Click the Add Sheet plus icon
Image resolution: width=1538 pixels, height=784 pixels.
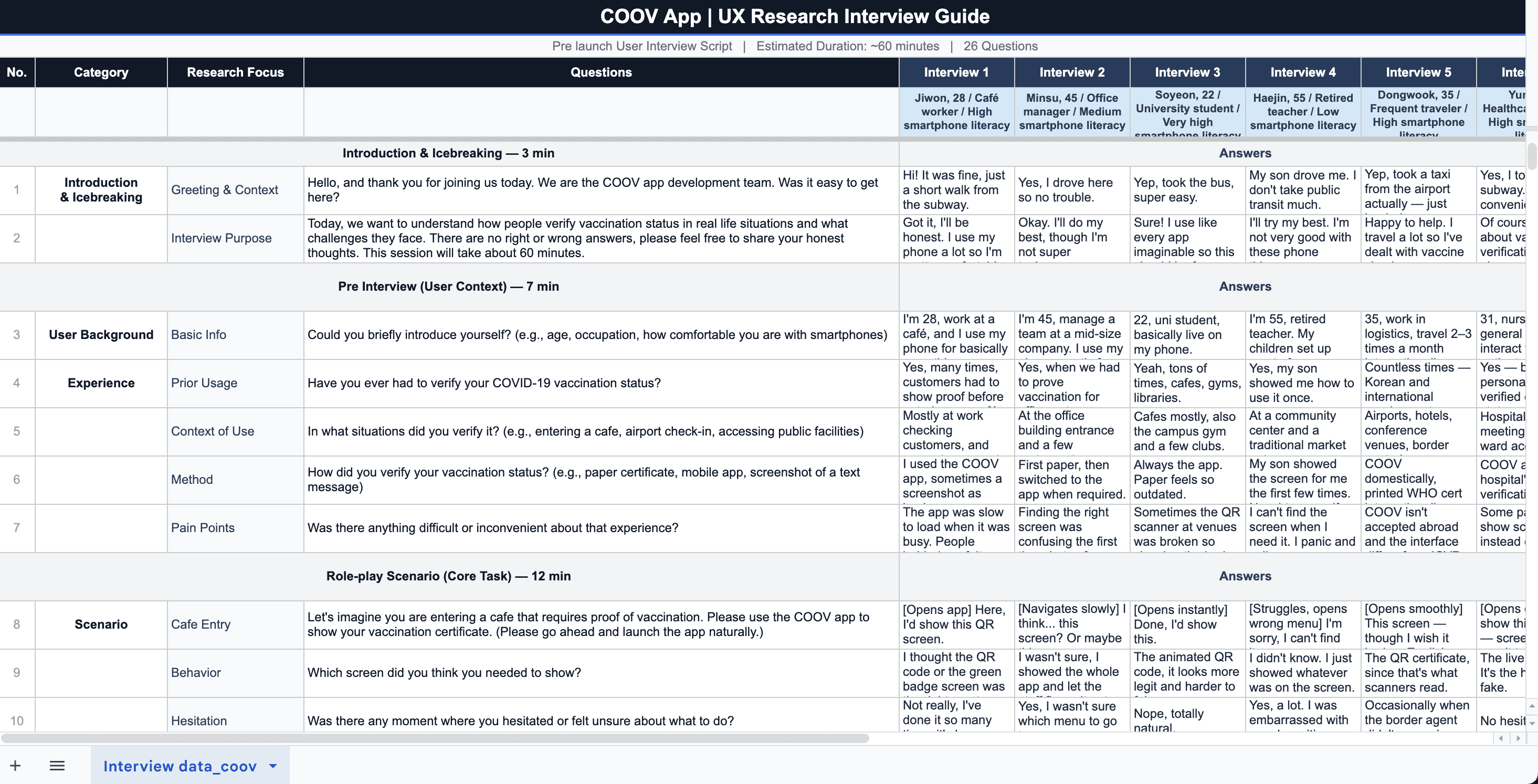pos(16,766)
